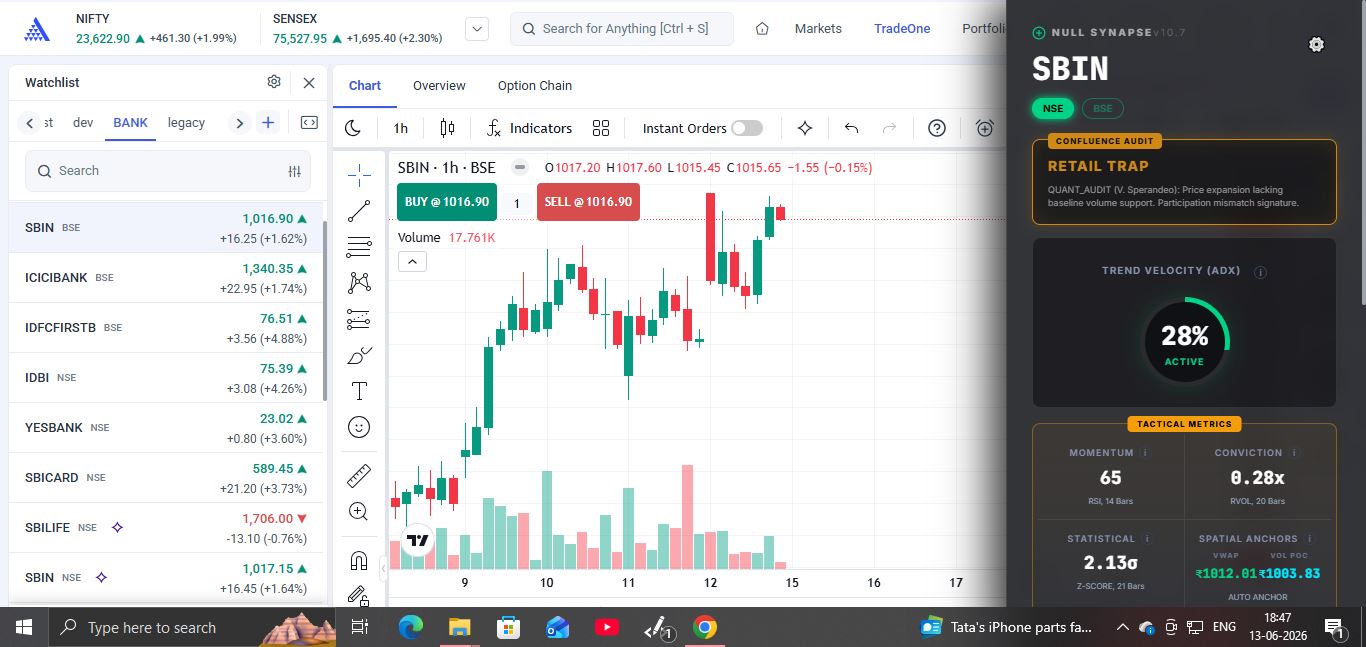
Task: Click BUY @ 1016.90 button
Action: click(x=446, y=202)
